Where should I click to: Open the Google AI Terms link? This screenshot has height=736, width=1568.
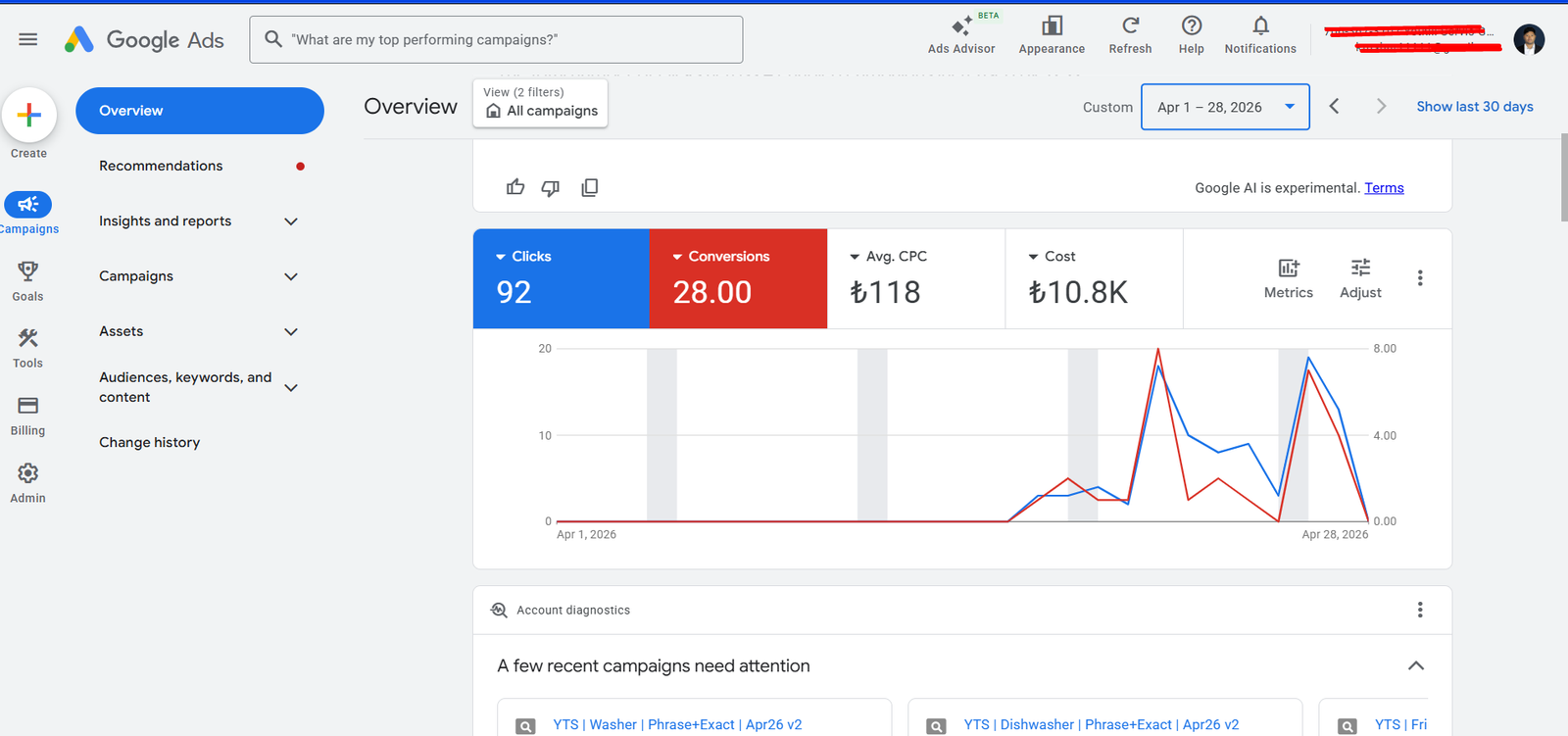pos(1384,188)
